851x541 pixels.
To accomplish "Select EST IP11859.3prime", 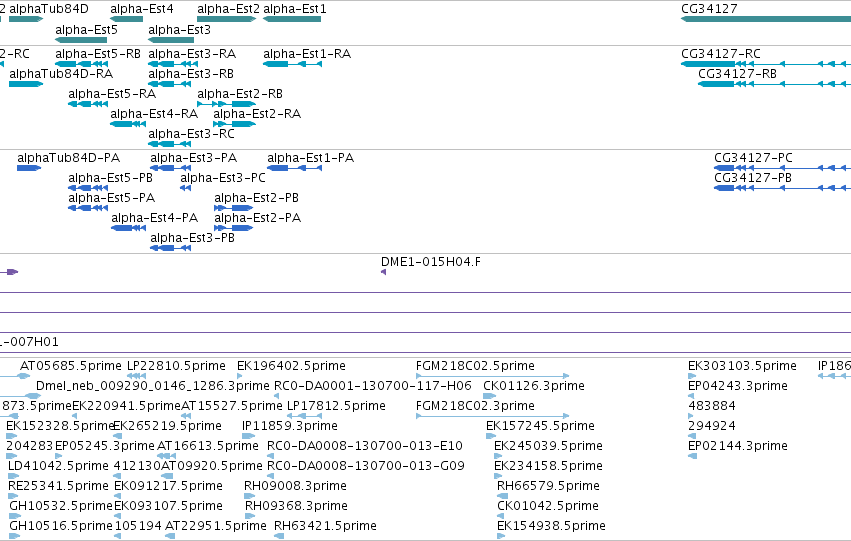I will point(249,436).
